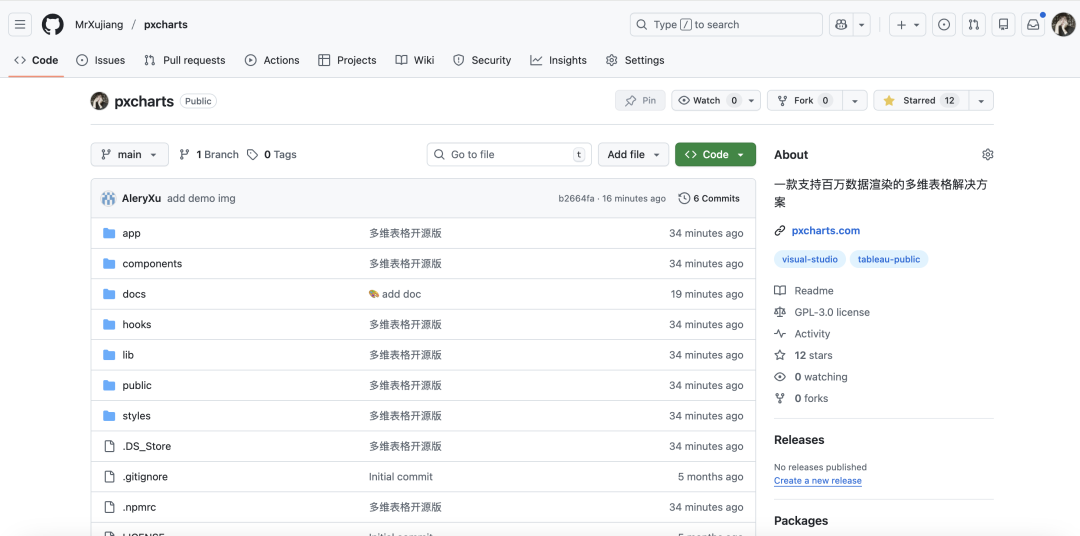The width and height of the screenshot is (1080, 536).
Task: Open MrXujiang owner link in breadcrumb
Action: pos(99,25)
